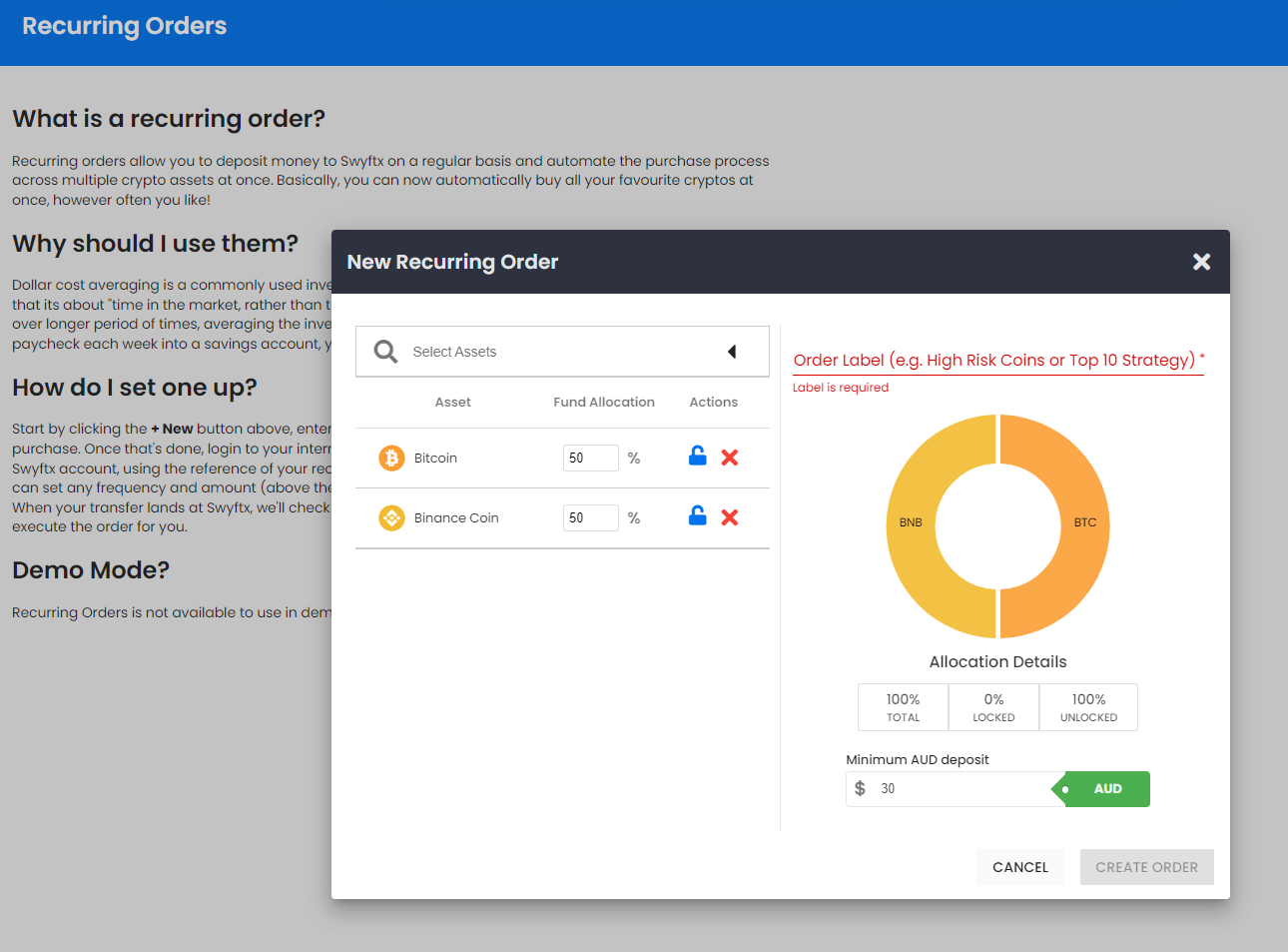Click the 'Demo Mode?' heading
The height and width of the screenshot is (952, 1288).
(91, 570)
